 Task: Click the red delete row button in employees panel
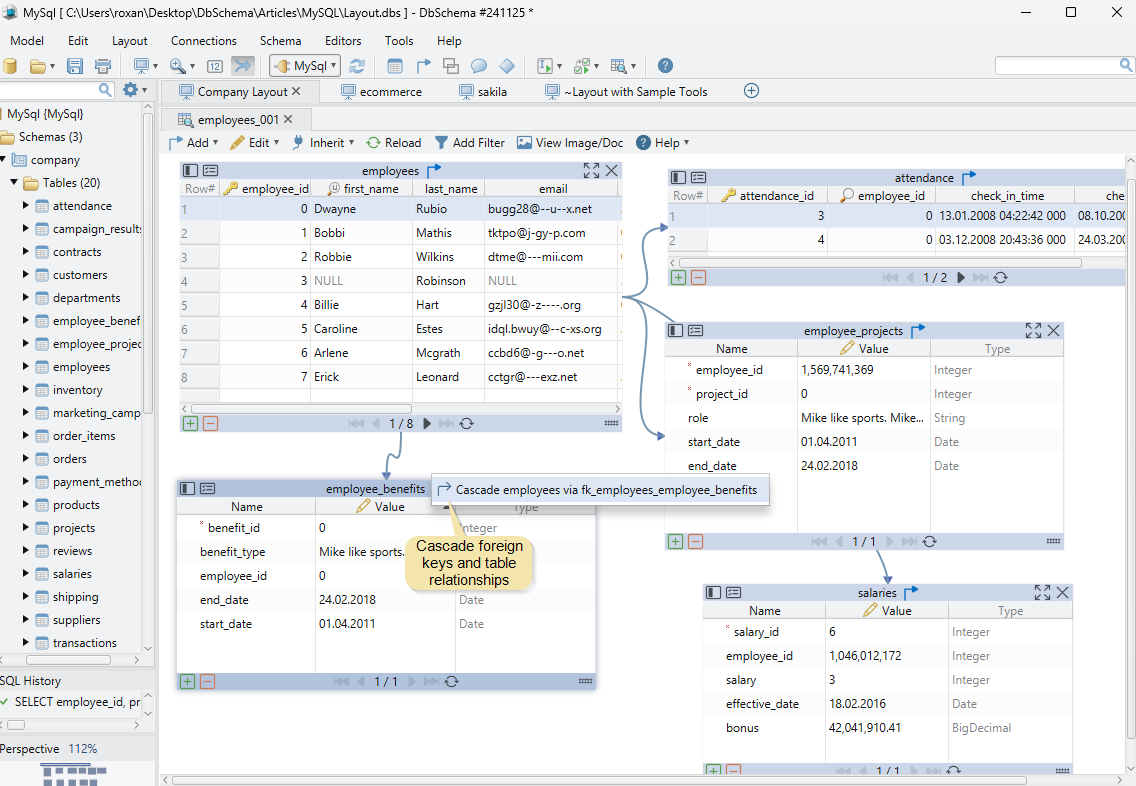210,424
